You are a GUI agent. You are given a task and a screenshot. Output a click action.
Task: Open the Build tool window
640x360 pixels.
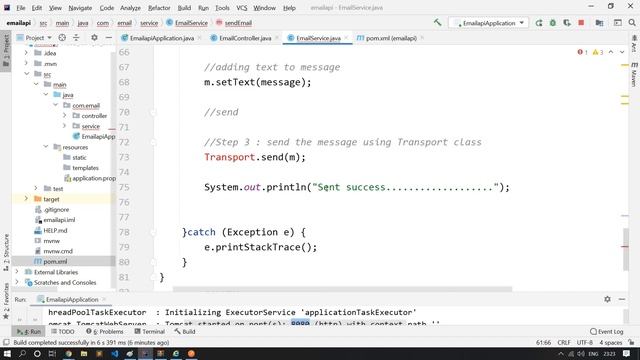point(185,331)
